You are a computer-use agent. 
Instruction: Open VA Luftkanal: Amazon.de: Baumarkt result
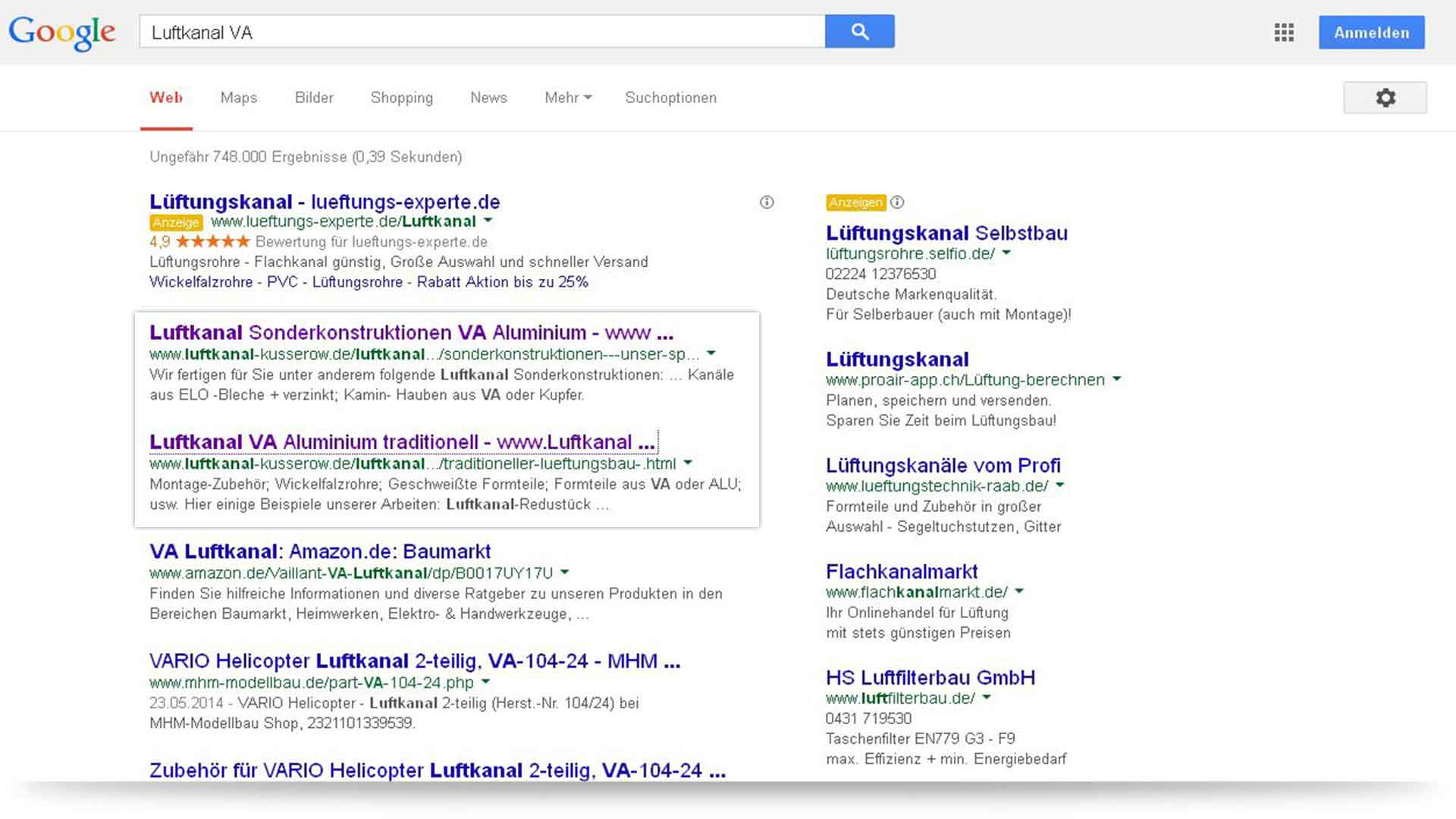pyautogui.click(x=320, y=551)
